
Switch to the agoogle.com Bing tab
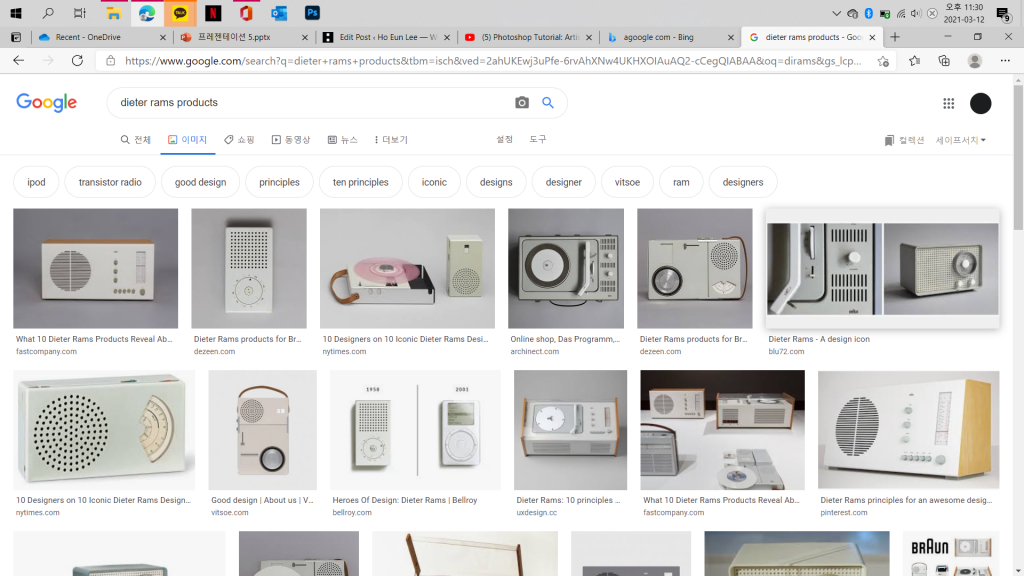point(670,37)
